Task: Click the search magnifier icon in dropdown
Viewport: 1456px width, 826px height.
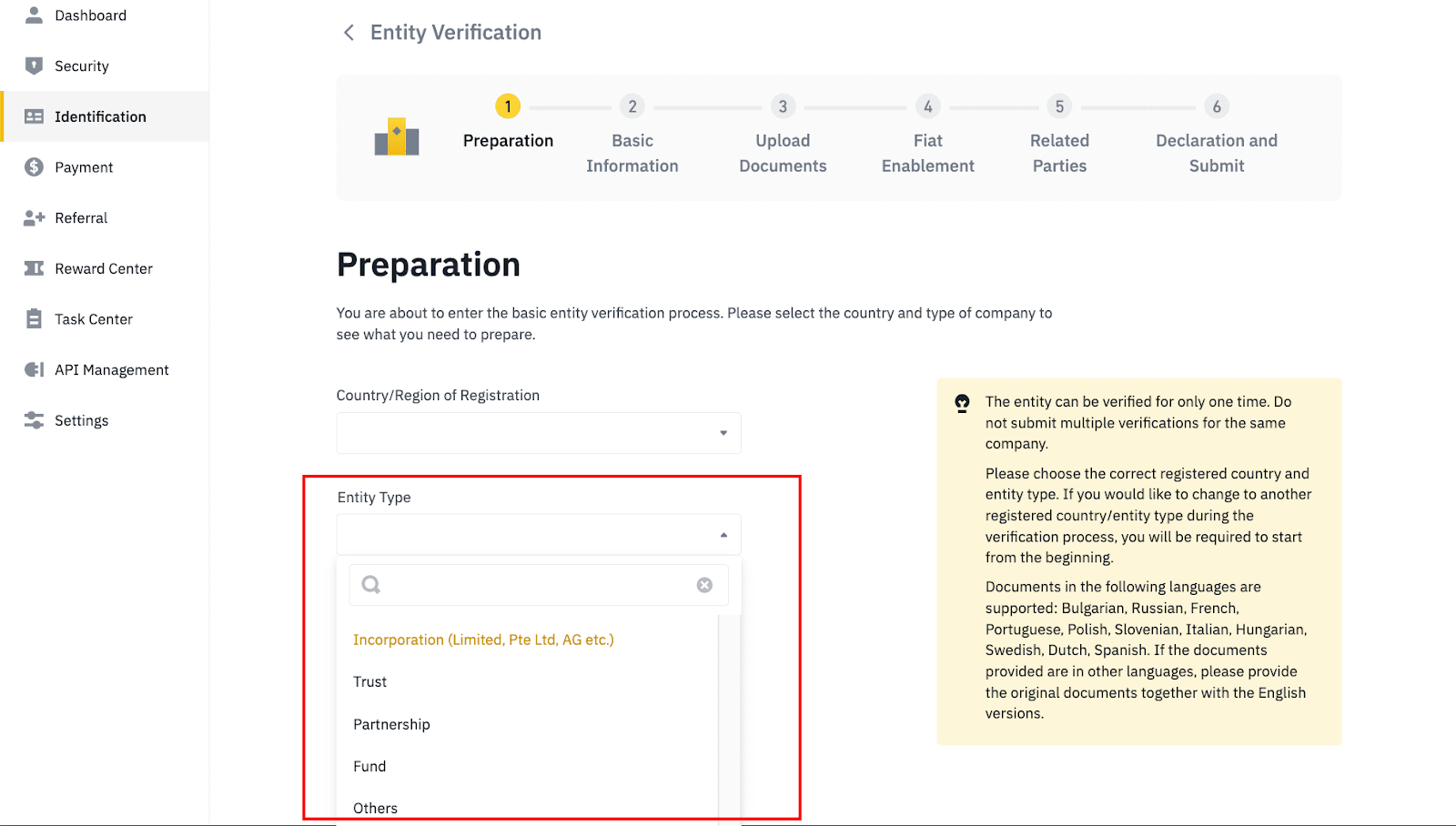Action: coord(370,585)
